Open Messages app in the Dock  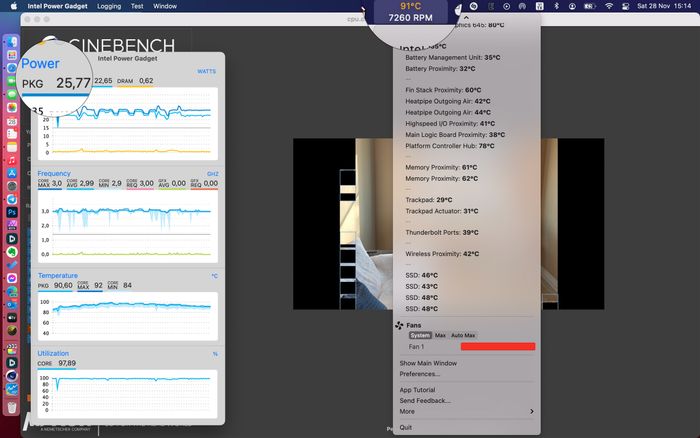click(x=12, y=94)
